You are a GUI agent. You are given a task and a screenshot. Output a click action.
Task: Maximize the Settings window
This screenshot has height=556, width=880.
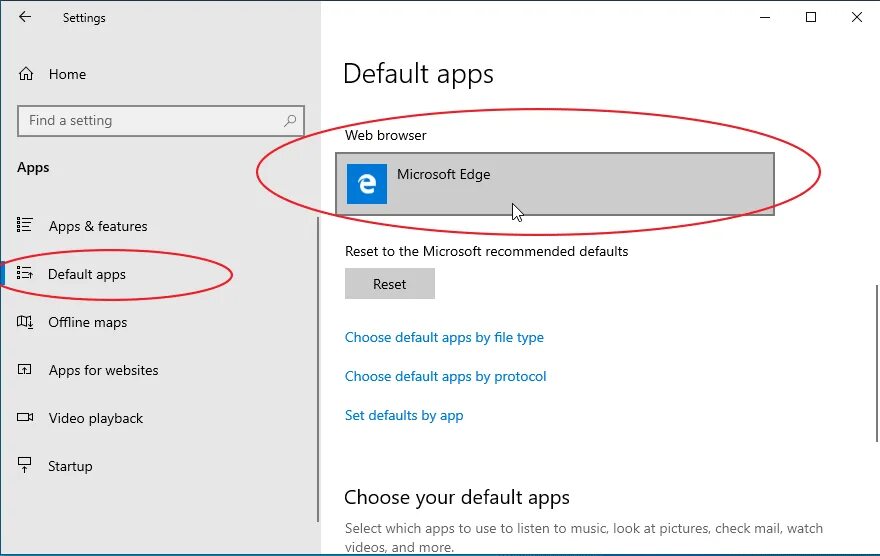(x=811, y=17)
